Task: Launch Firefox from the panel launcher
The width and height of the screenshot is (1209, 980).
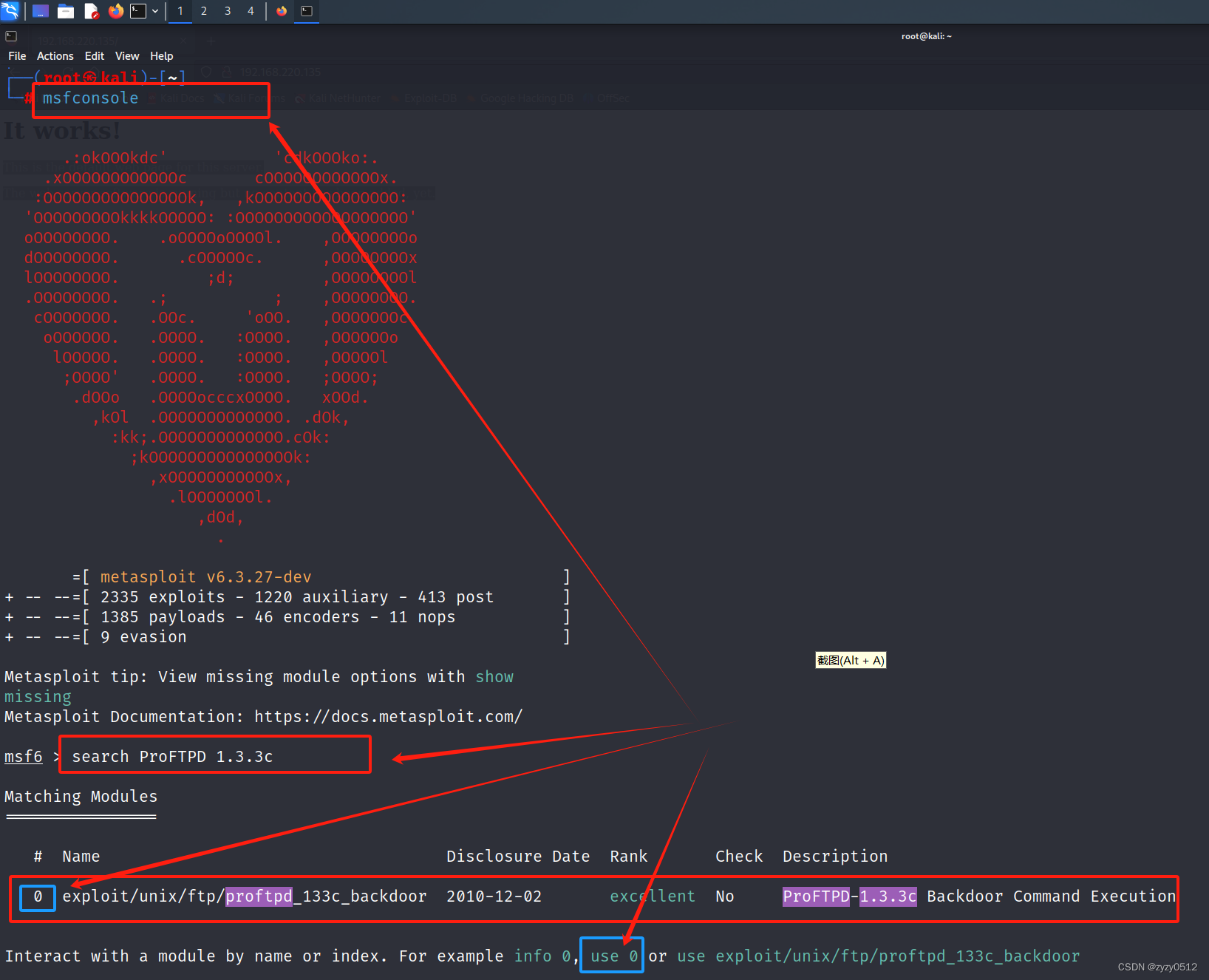Action: (116, 11)
